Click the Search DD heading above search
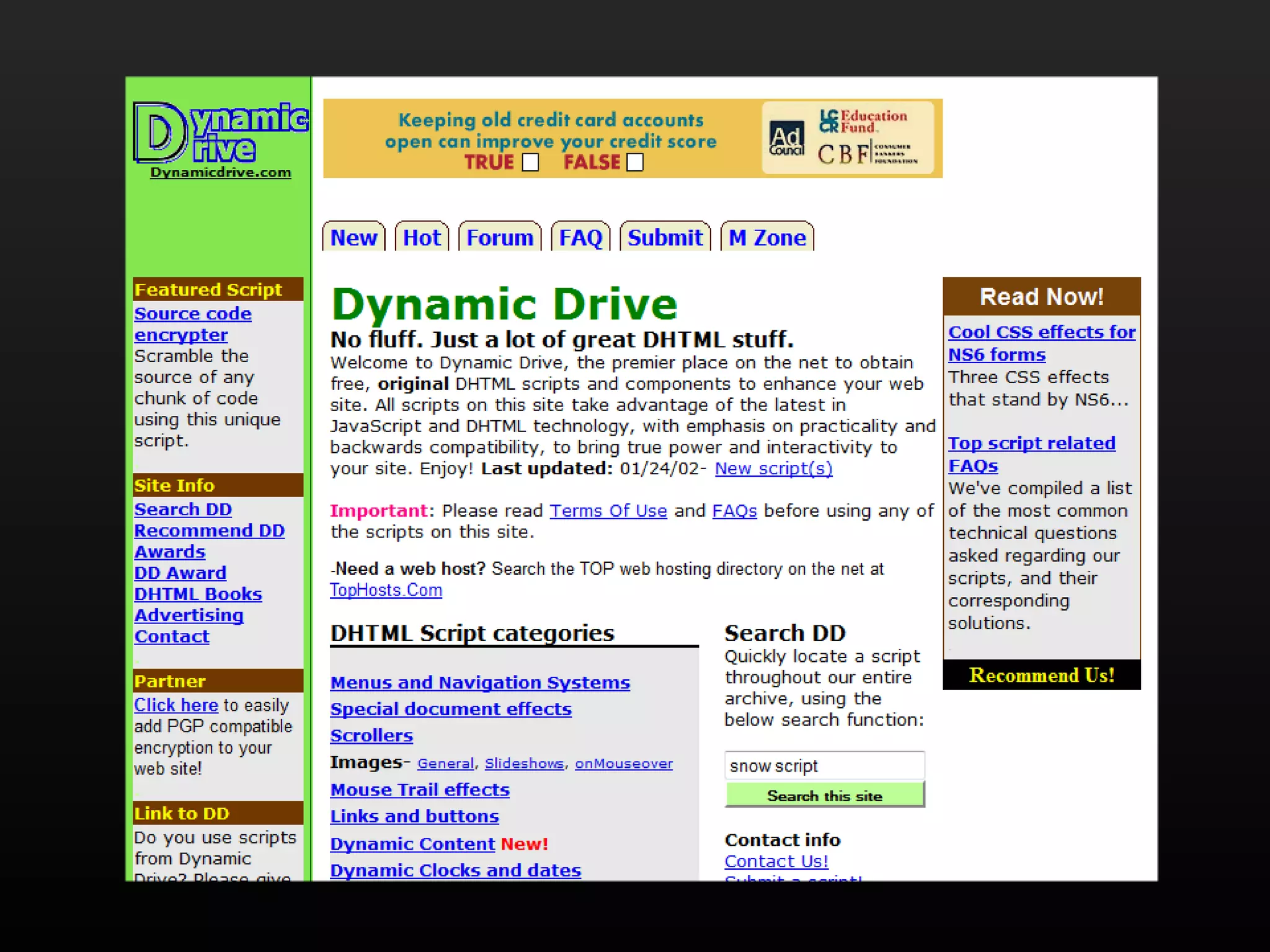This screenshot has height=952, width=1270. tap(785, 633)
